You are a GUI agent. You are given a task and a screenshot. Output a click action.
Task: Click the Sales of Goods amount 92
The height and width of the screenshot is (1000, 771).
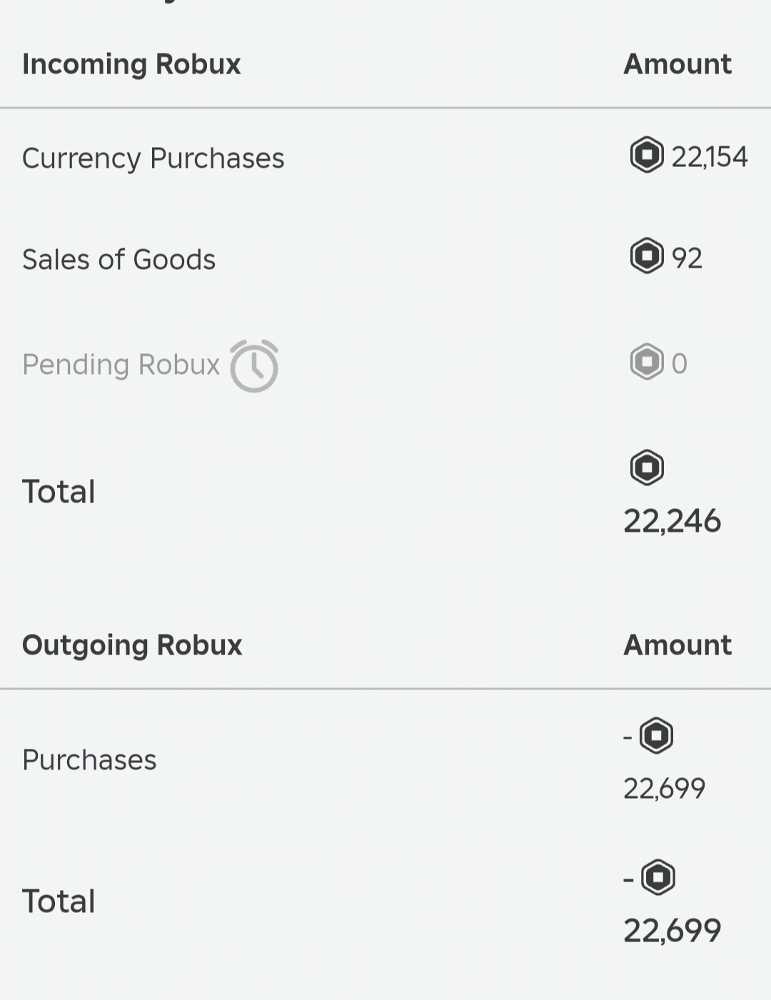click(x=687, y=258)
